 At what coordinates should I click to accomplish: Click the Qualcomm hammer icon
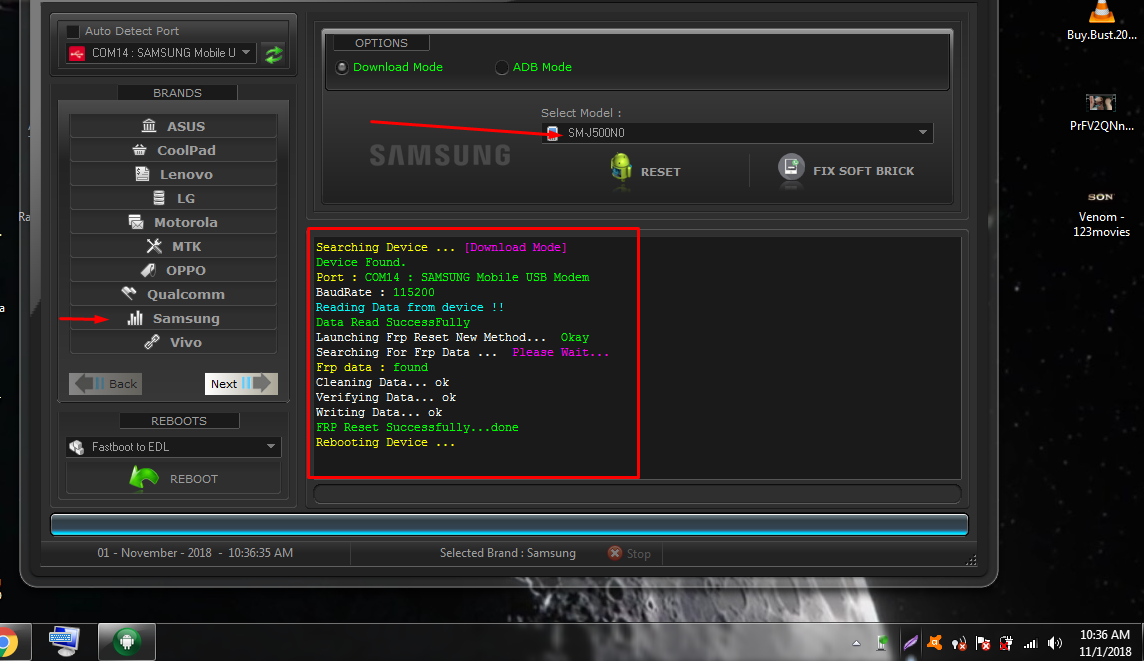[x=129, y=293]
